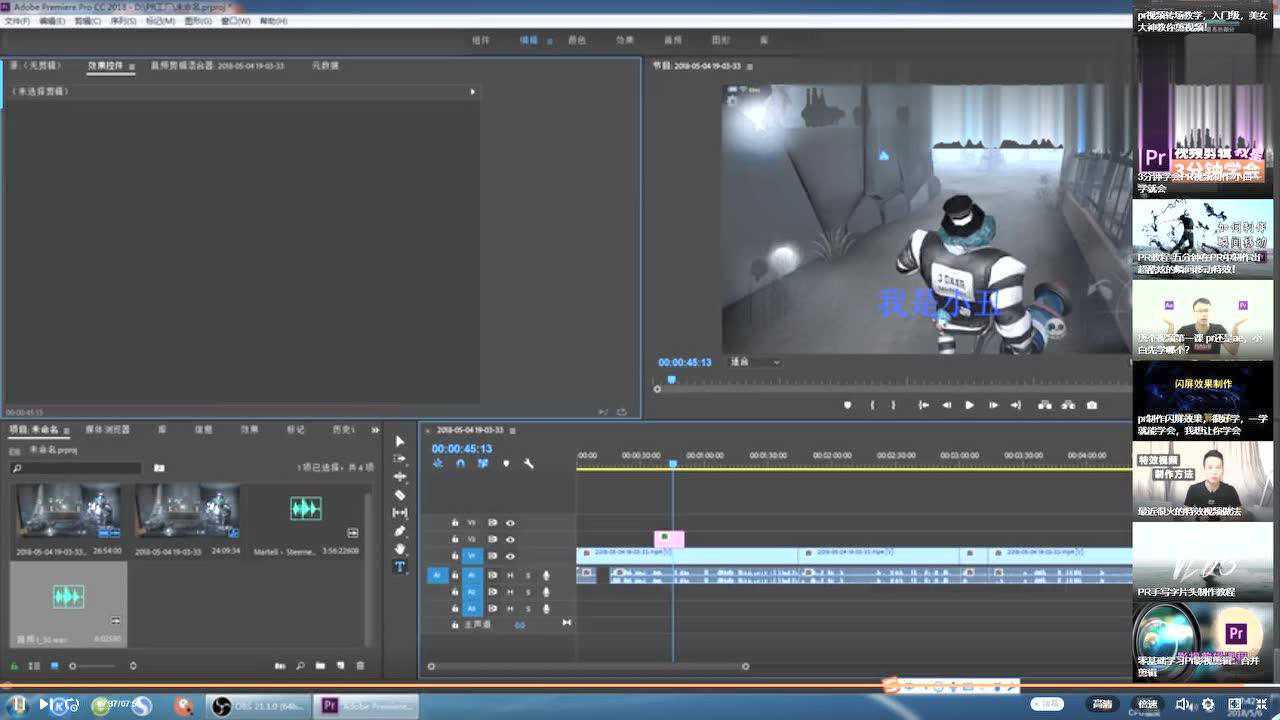
Task: Step forward one frame
Action: tap(993, 405)
